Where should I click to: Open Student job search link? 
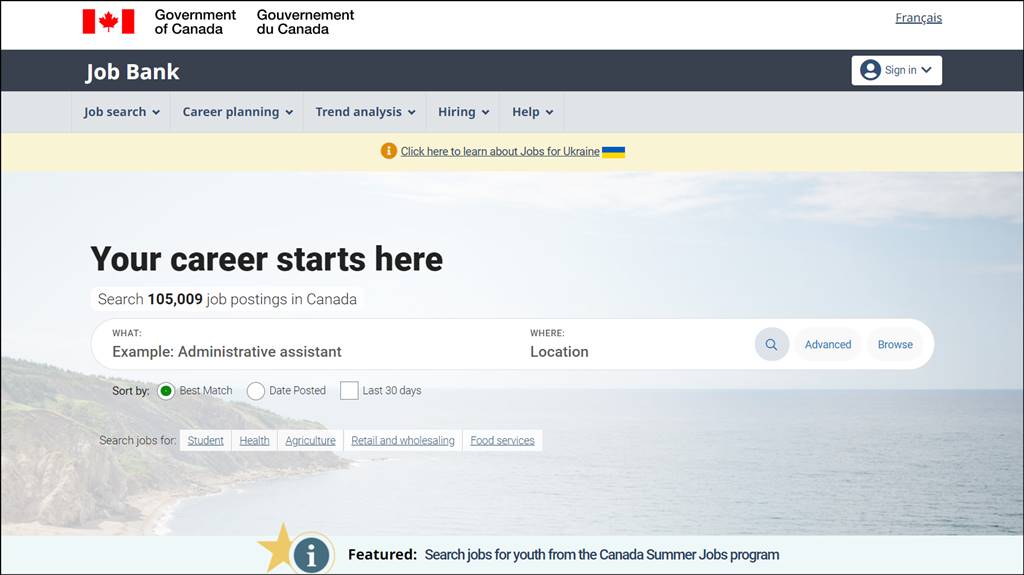pyautogui.click(x=205, y=440)
